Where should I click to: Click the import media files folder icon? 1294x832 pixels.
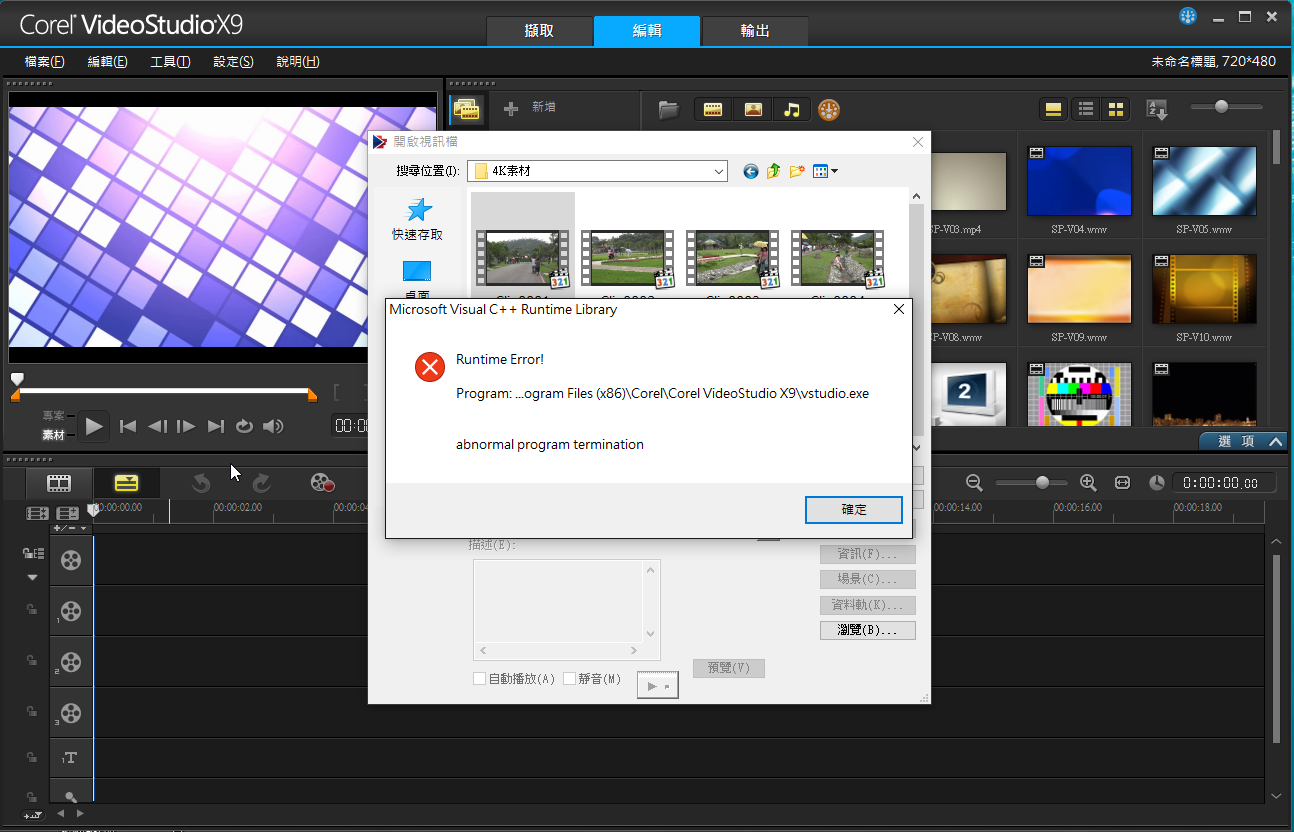pos(669,109)
